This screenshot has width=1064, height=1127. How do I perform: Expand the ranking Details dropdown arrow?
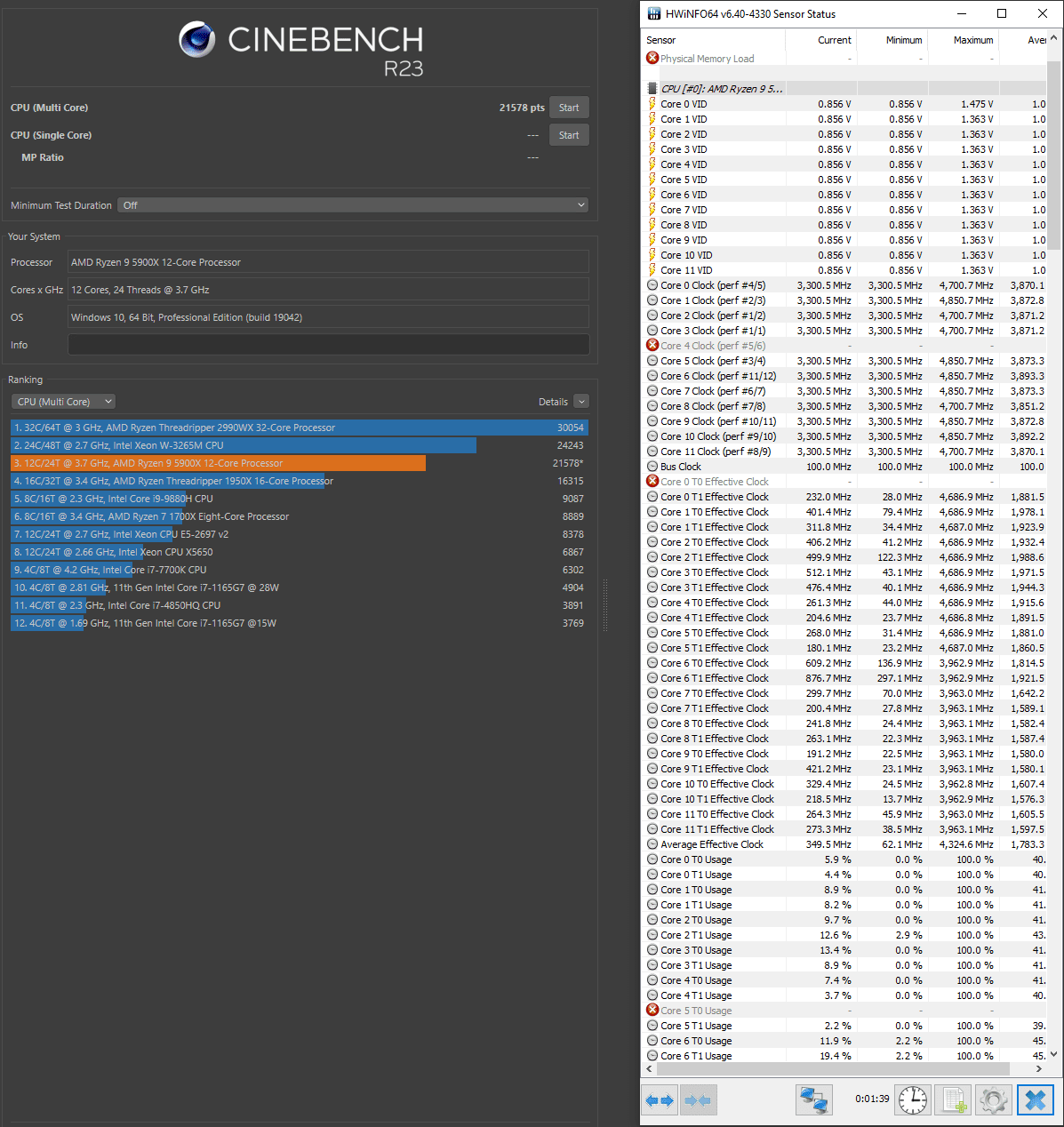(581, 402)
